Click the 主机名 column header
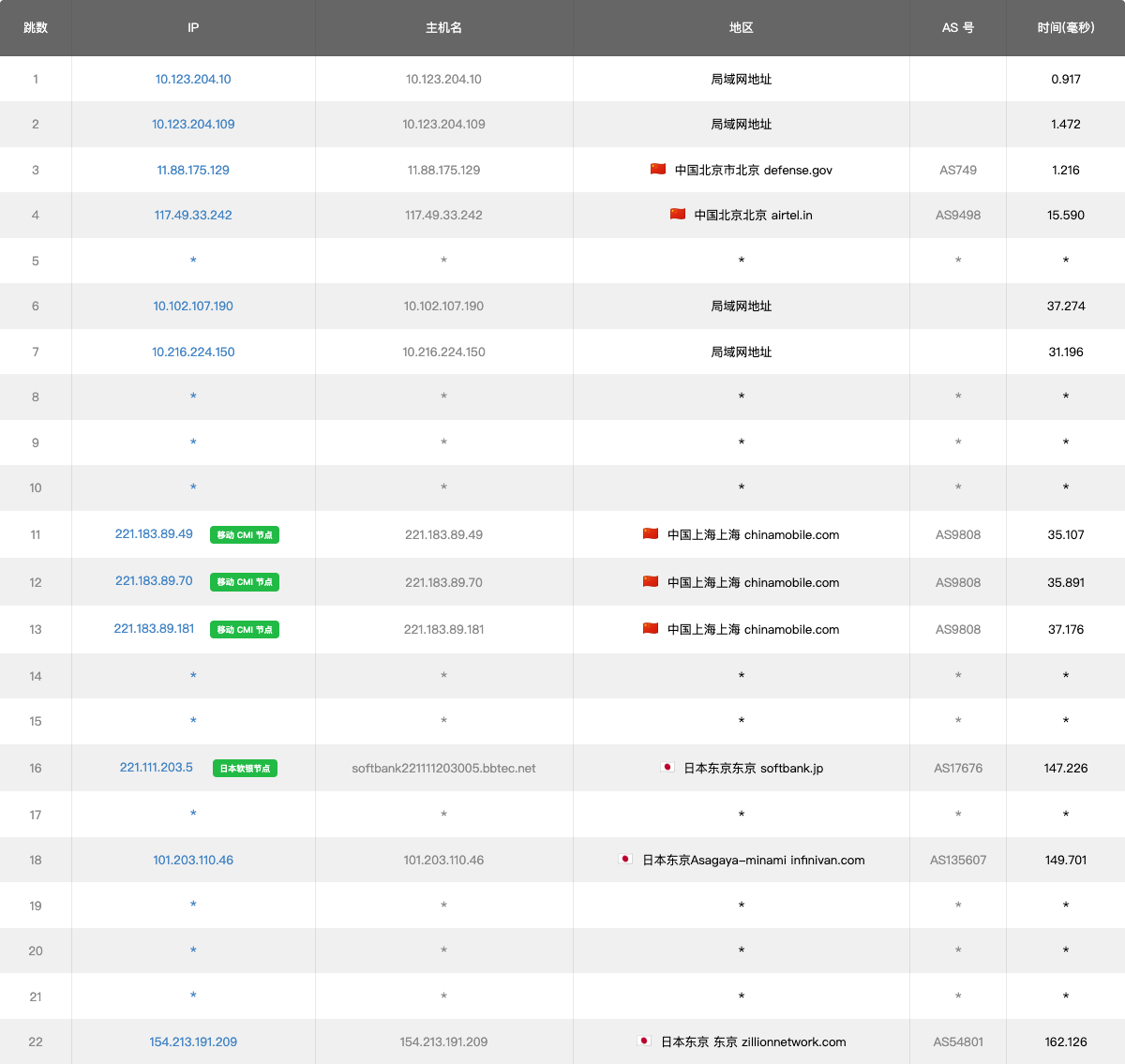Image resolution: width=1125 pixels, height=1064 pixels. tap(443, 27)
